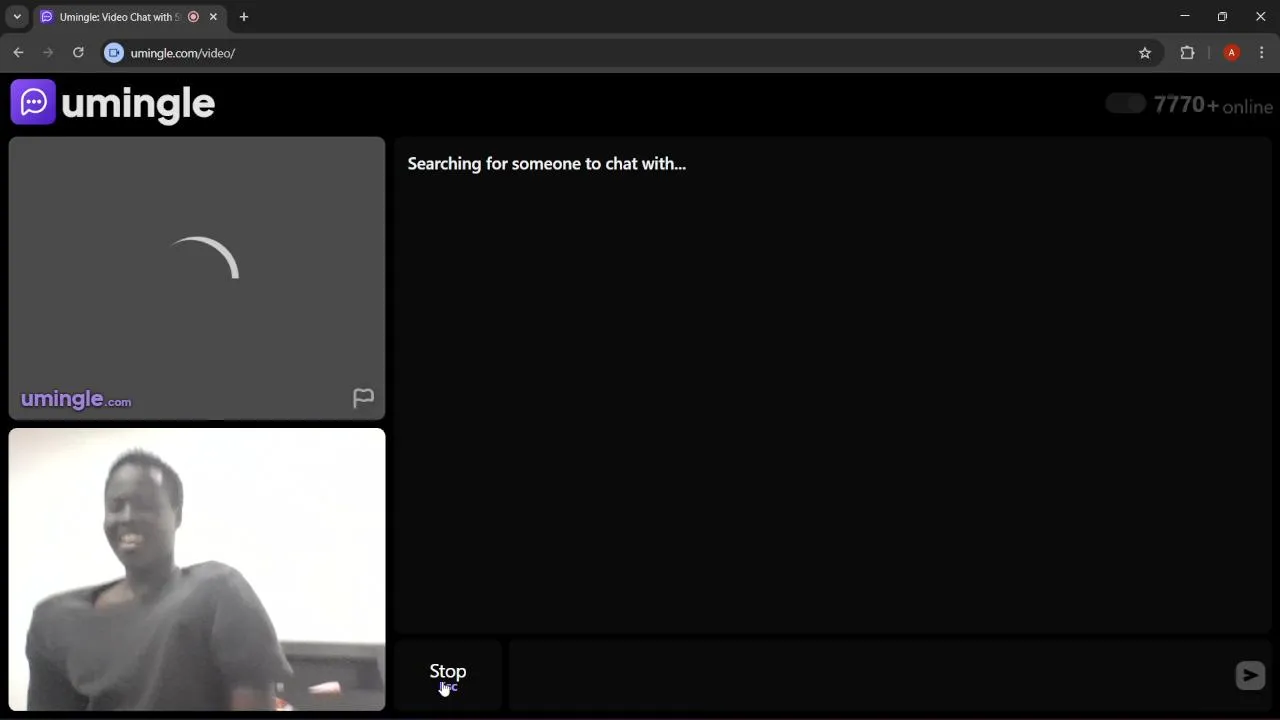Close the browser window
Image resolution: width=1280 pixels, height=720 pixels.
click(1260, 16)
